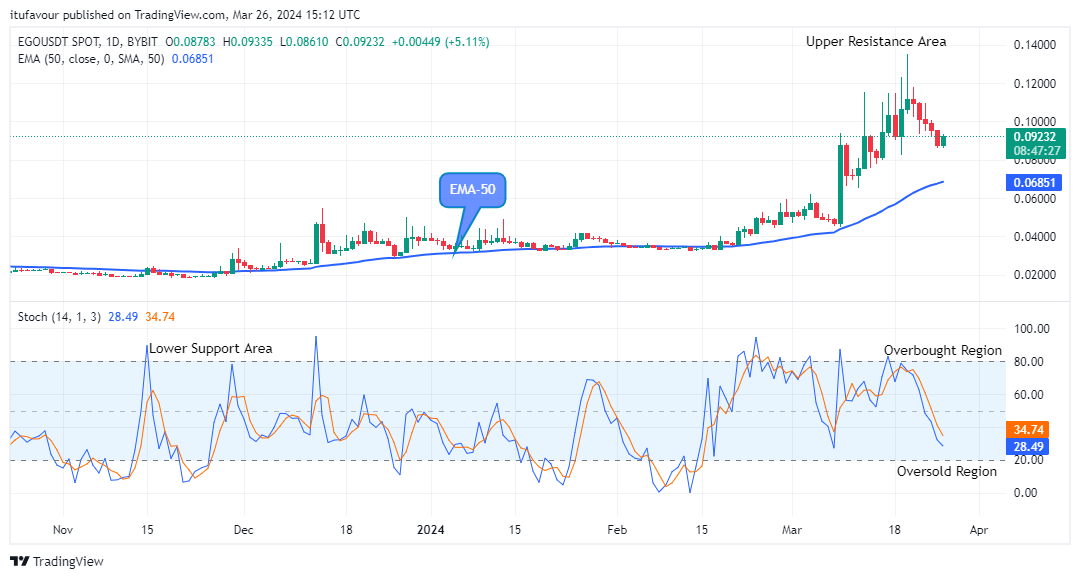Click the Feb label on time axis
Image resolution: width=1080 pixels, height=579 pixels.
(x=617, y=529)
